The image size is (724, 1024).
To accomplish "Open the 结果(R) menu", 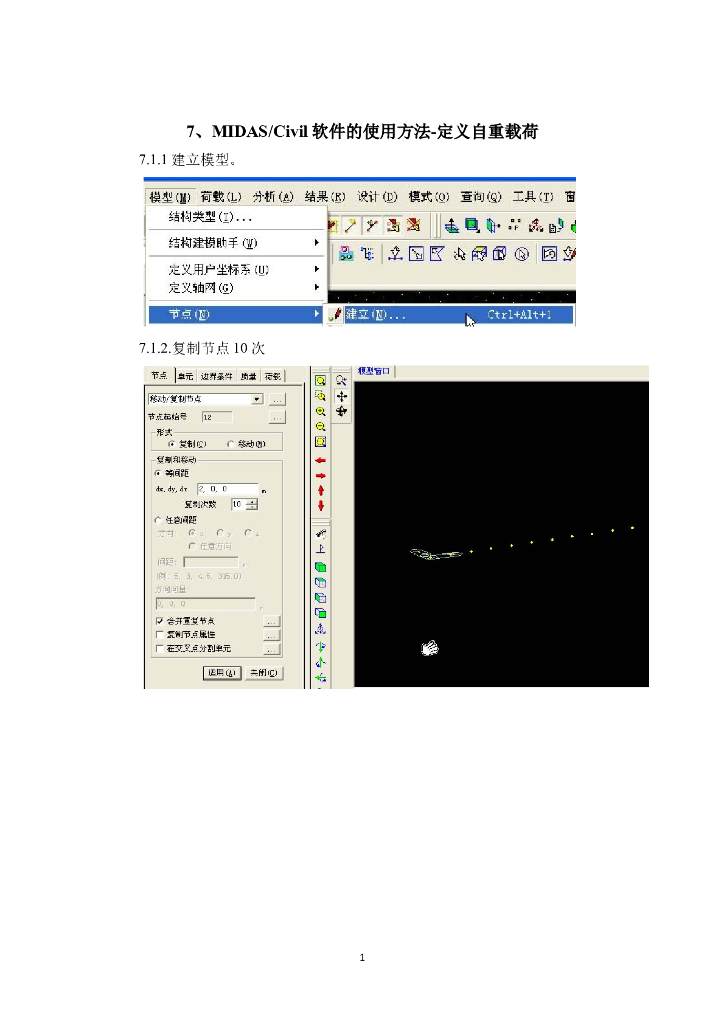I will [325, 197].
